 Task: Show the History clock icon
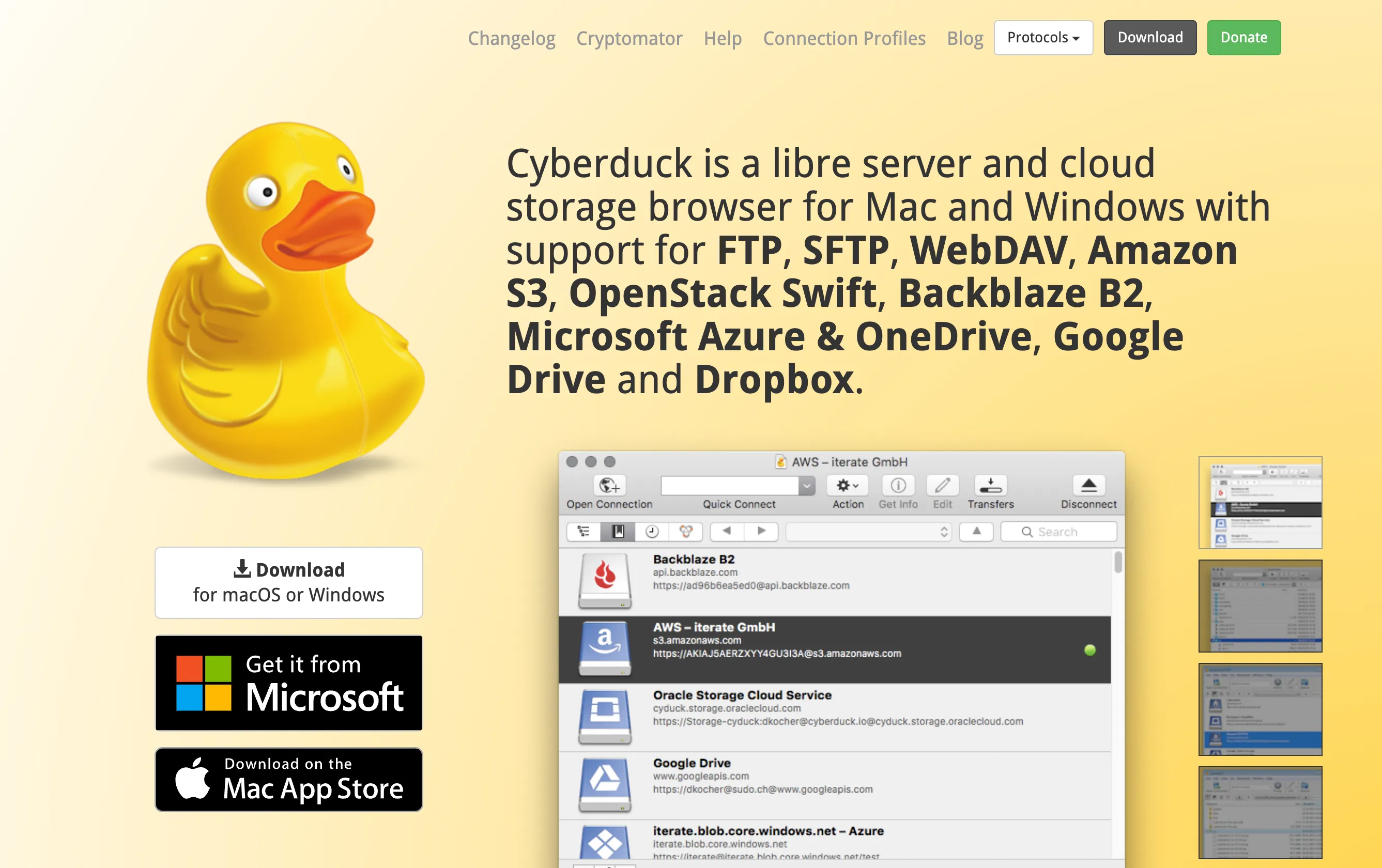click(x=651, y=531)
